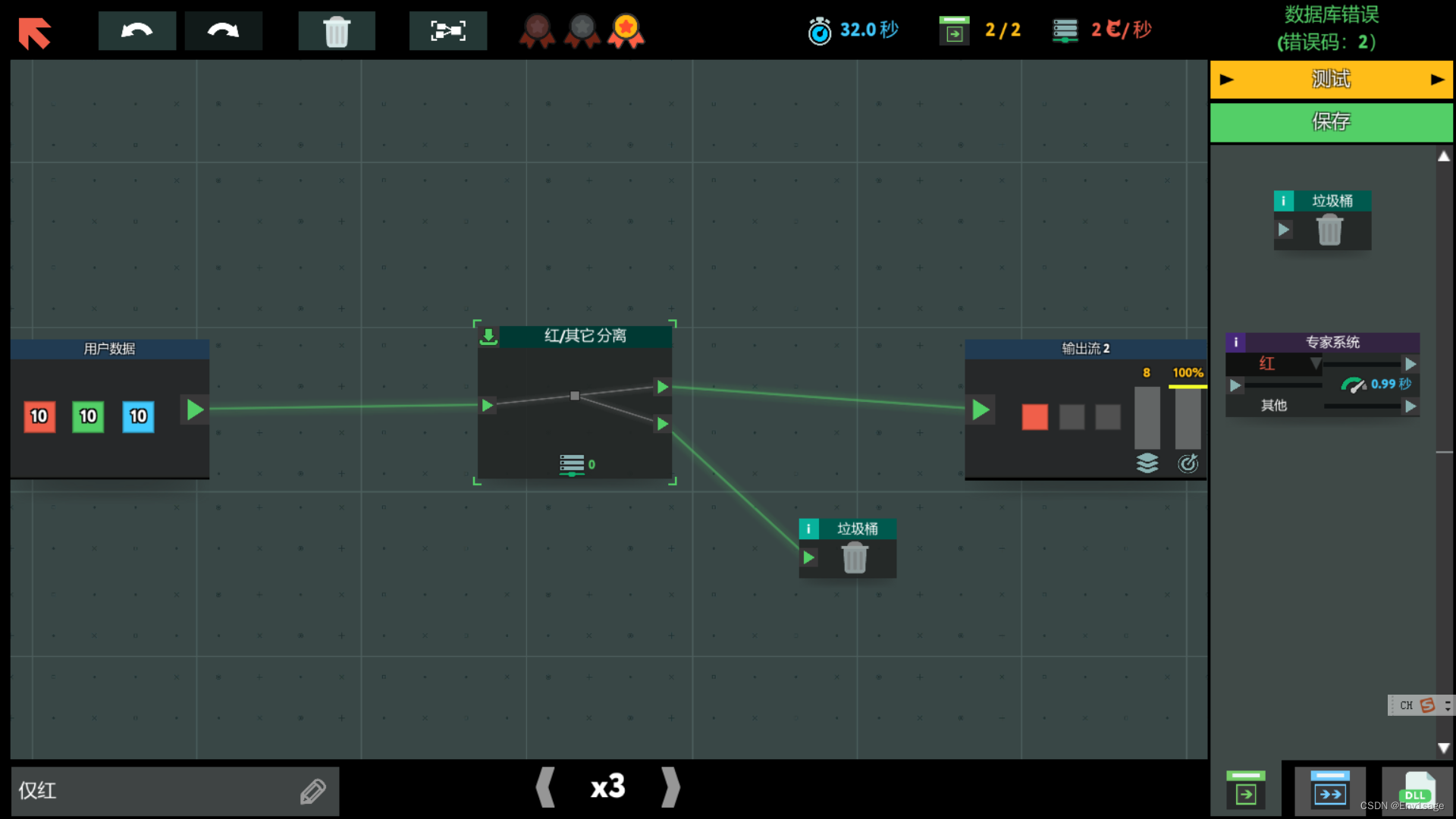
Task: Switch to the packet queue tab at bottom right
Action: [1329, 790]
